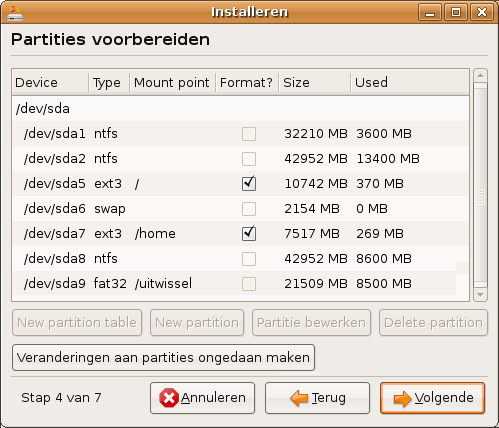Click the 13400 MB used value
Image resolution: width=499 pixels, height=428 pixels.
(388, 159)
